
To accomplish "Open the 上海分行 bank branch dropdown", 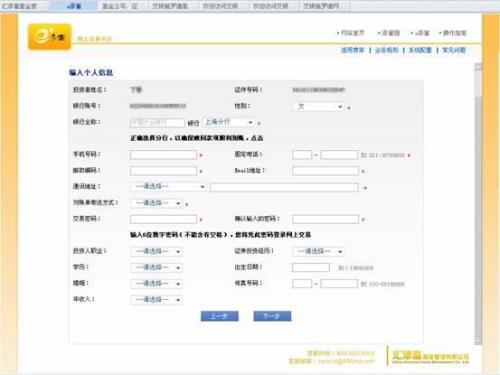I will point(229,122).
